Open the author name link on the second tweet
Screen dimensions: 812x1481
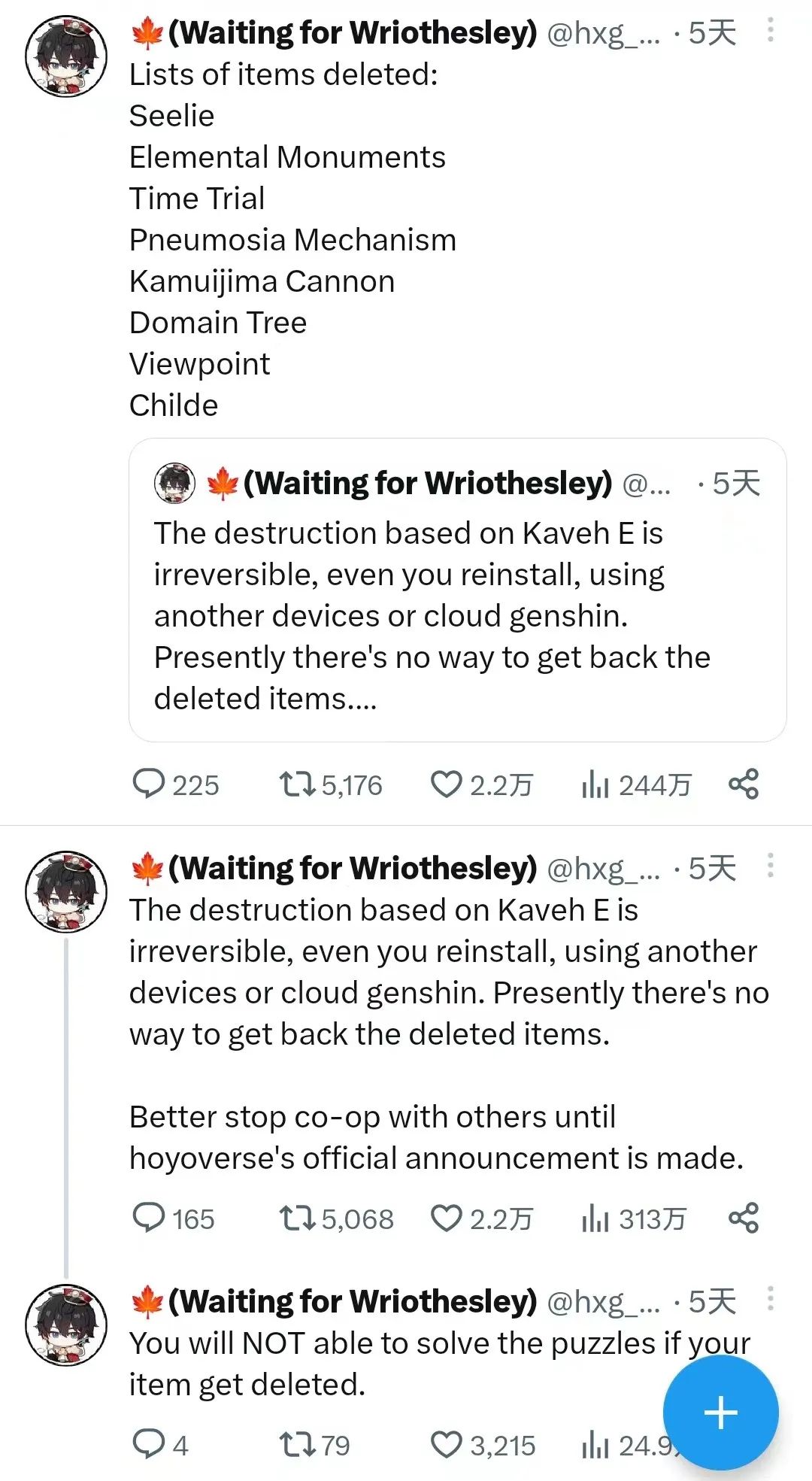point(351,868)
